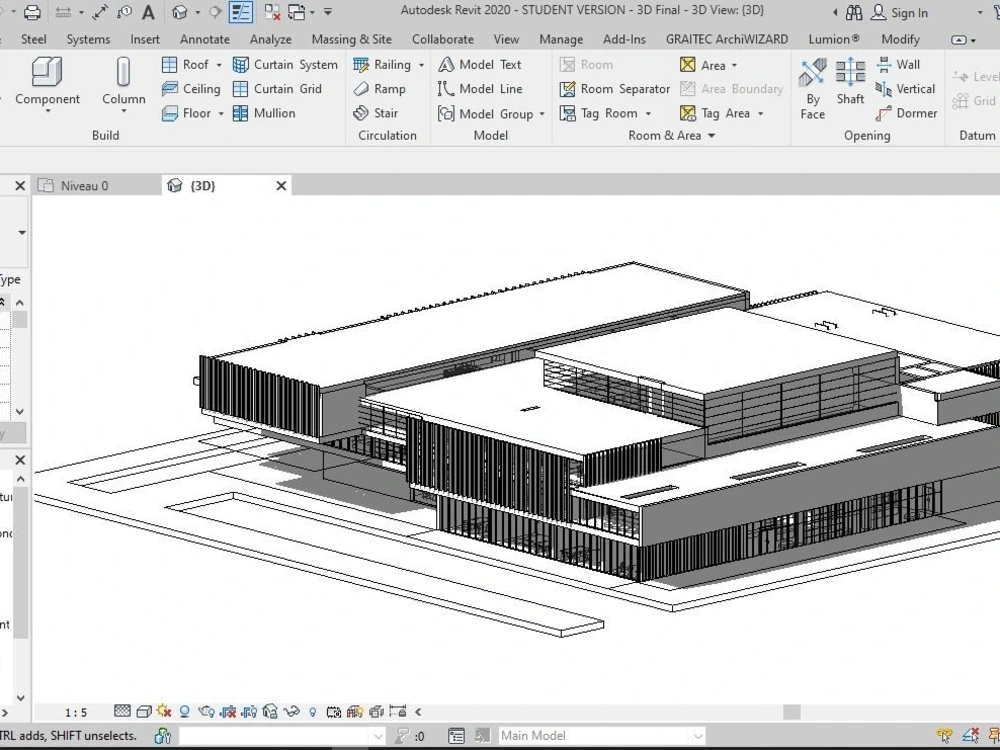Open the Modify ribbon tab
This screenshot has height=750, width=1000.
click(x=900, y=39)
